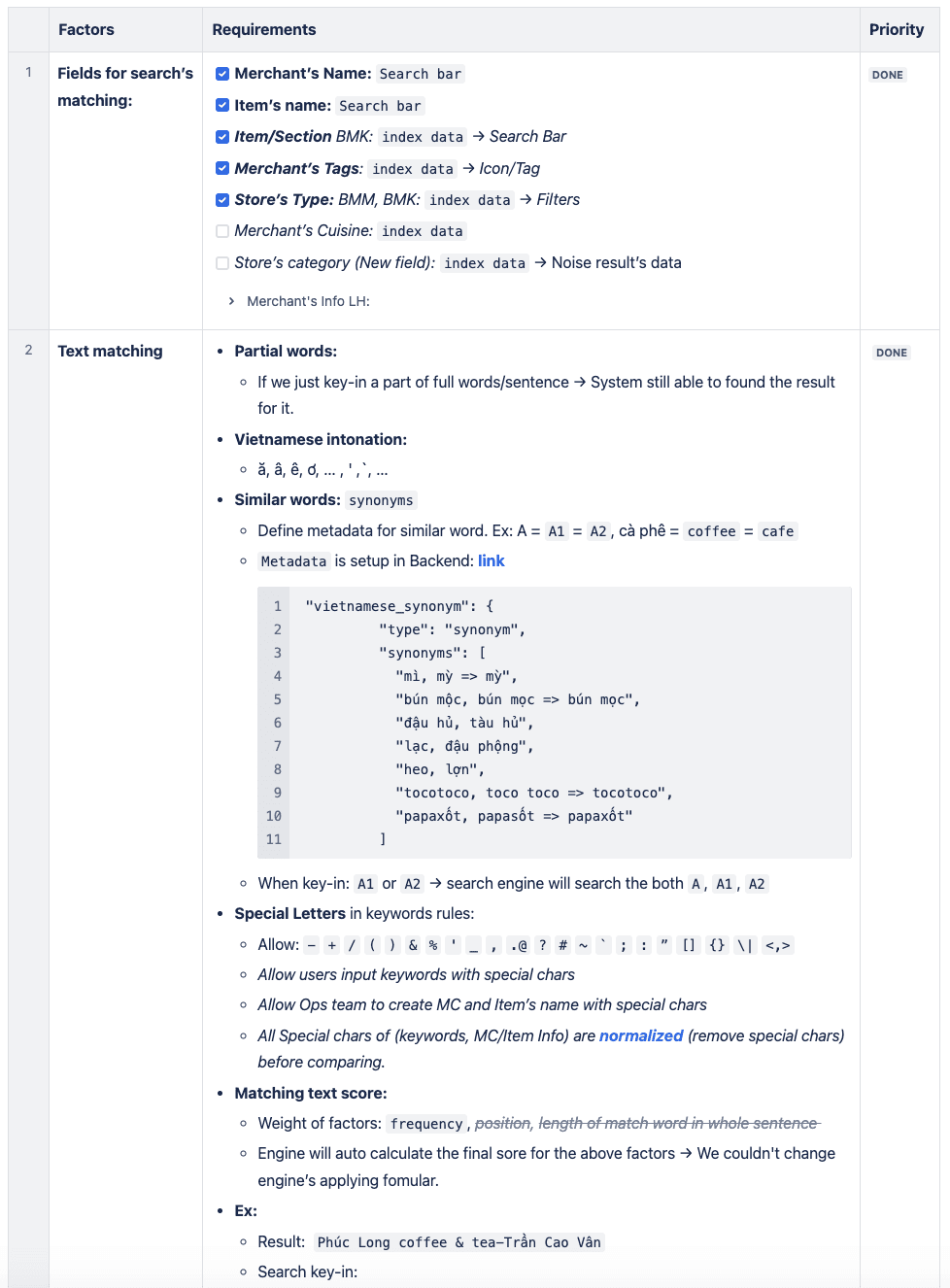Click inside the vietnamese_synonym code block

tap(555, 723)
